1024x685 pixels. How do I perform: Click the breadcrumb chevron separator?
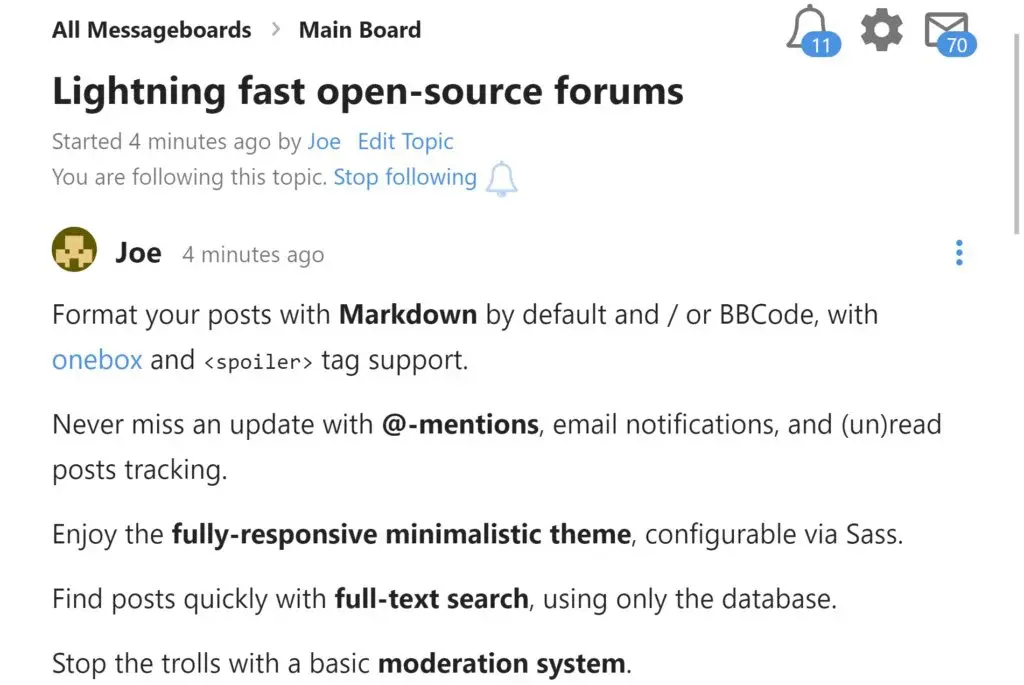pyautogui.click(x=276, y=29)
